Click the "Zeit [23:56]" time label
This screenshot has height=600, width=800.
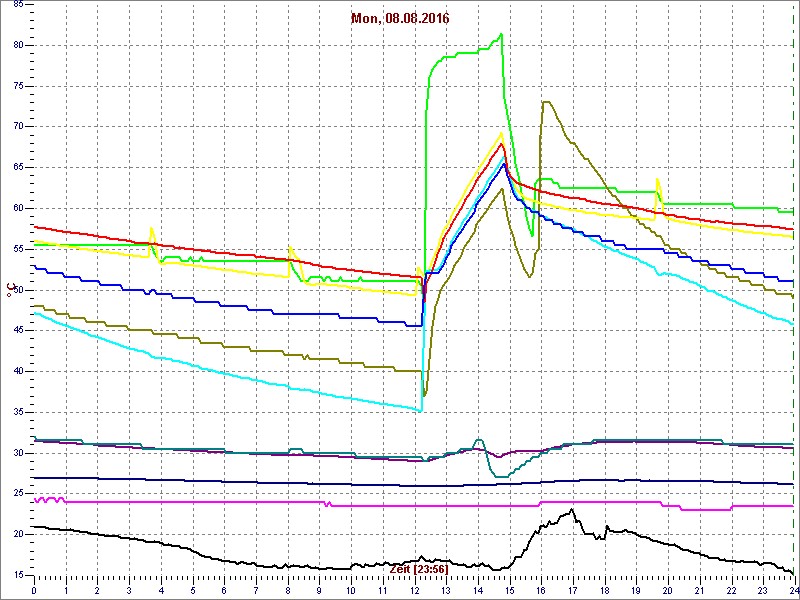[419, 568]
